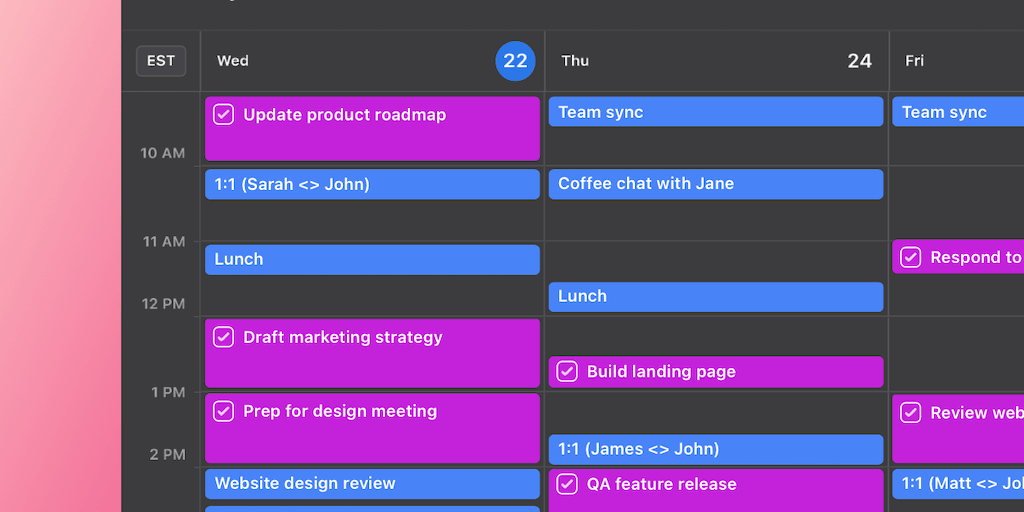Open the 1:1 (James <> John) event
Screen dimensions: 1024x512
click(715, 449)
